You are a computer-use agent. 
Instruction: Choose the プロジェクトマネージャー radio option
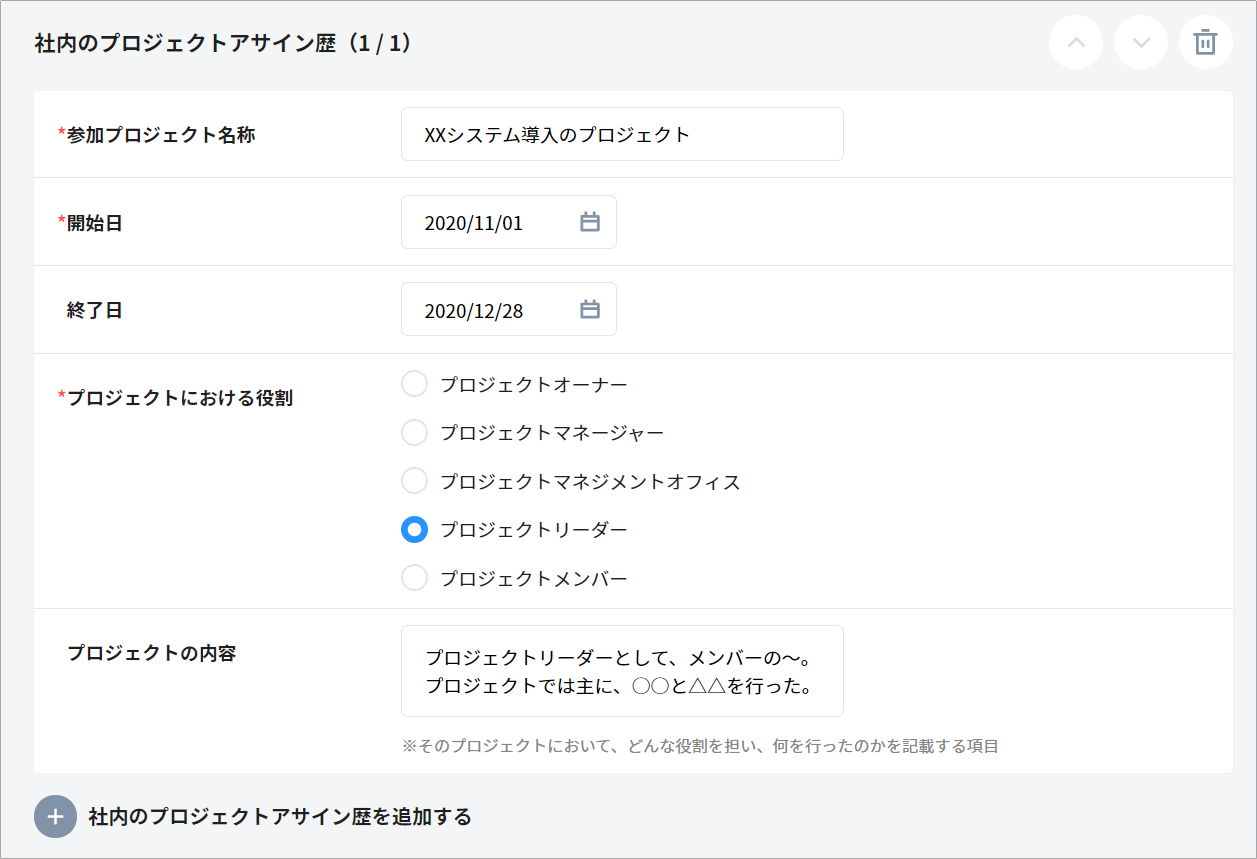414,433
